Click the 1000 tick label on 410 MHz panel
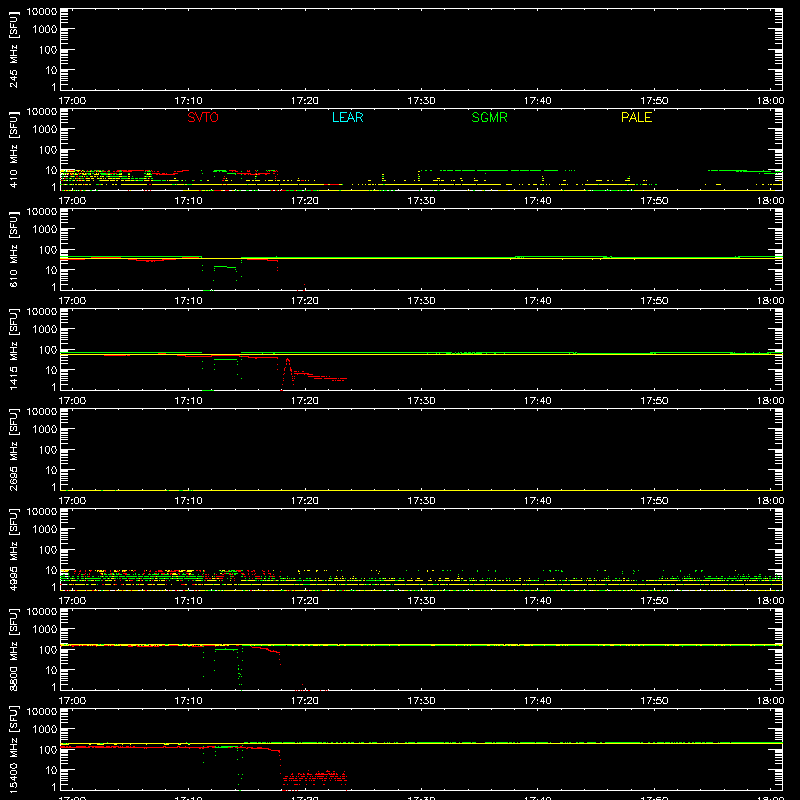 tap(45, 130)
